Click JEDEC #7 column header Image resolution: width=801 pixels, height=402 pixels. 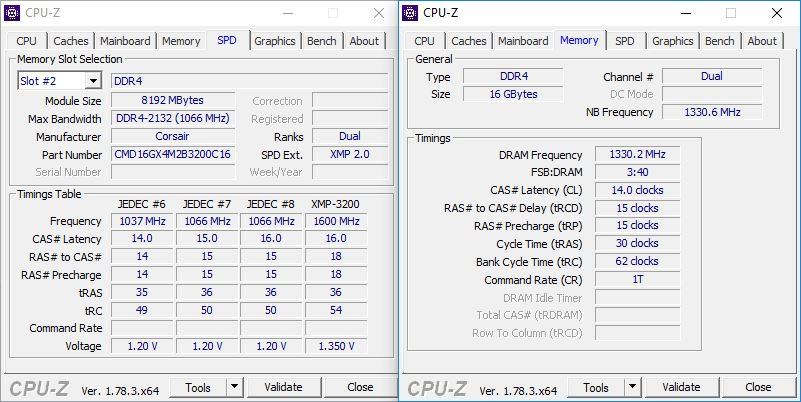click(x=207, y=204)
